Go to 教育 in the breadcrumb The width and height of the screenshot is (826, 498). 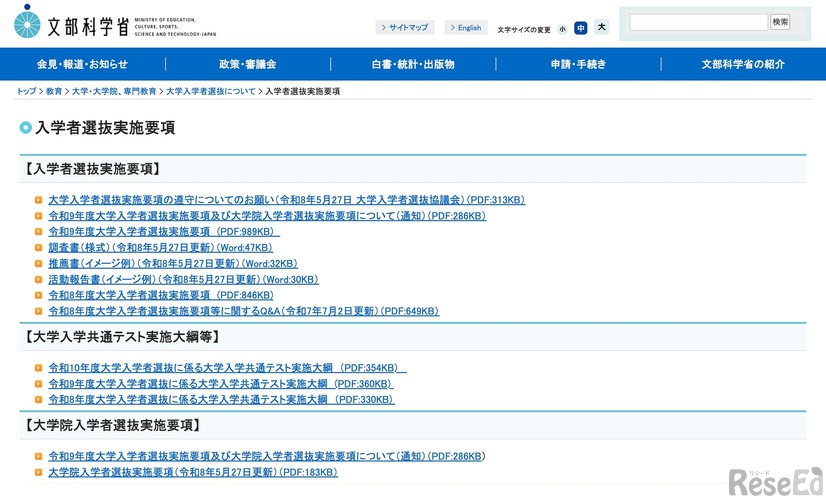pos(54,91)
